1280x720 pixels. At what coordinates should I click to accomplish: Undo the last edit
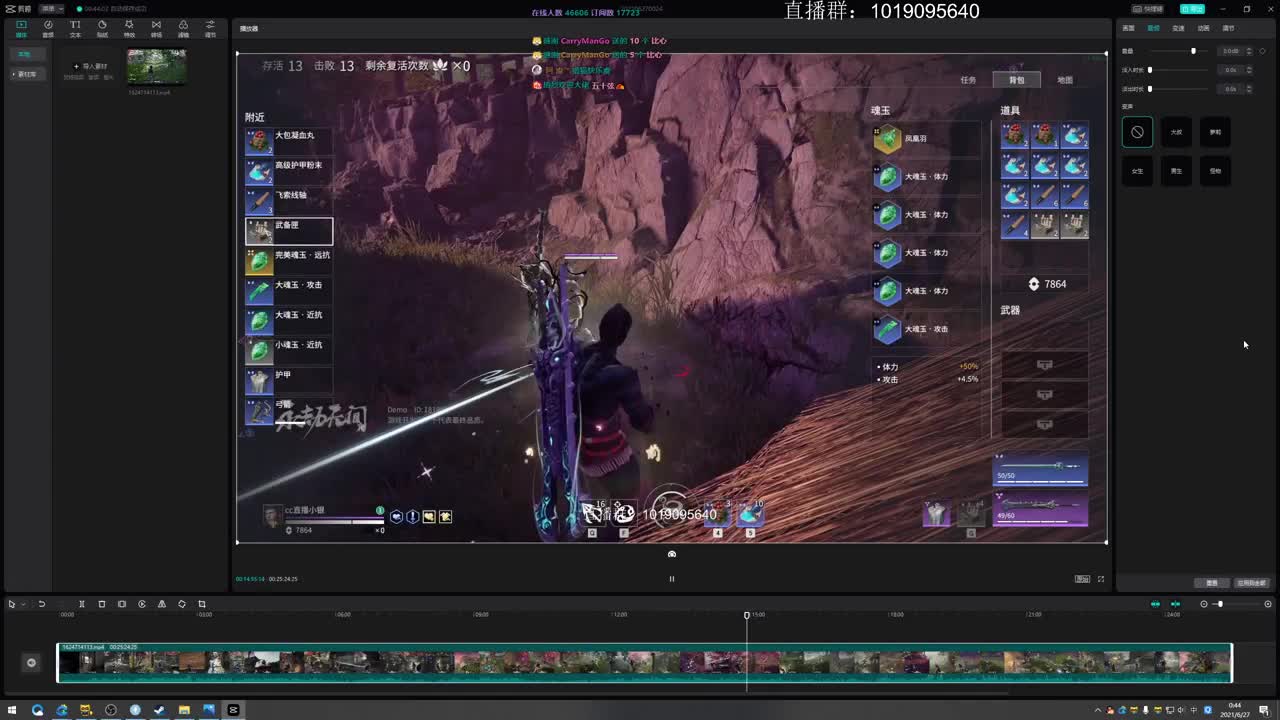pos(42,604)
